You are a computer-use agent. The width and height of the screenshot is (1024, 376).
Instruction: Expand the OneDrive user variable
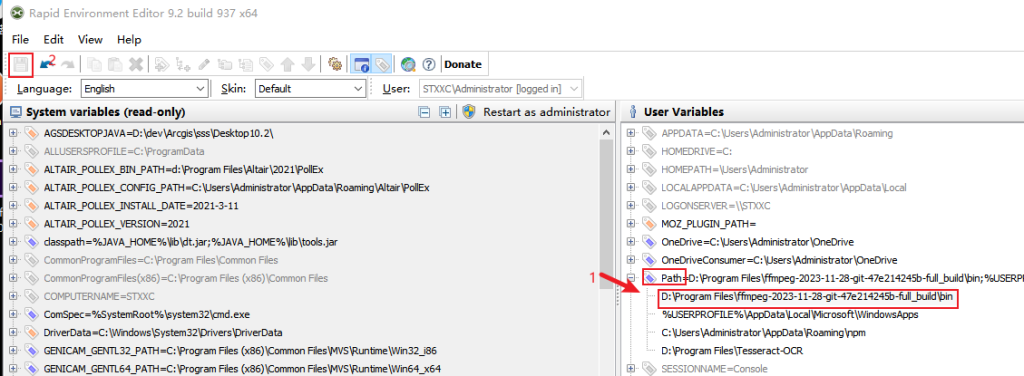tap(632, 242)
